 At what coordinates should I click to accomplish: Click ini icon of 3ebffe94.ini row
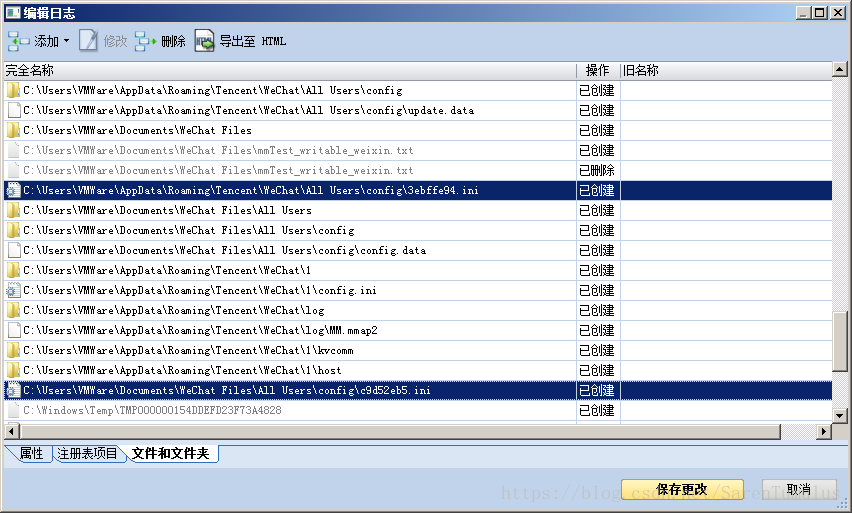pyautogui.click(x=13, y=190)
